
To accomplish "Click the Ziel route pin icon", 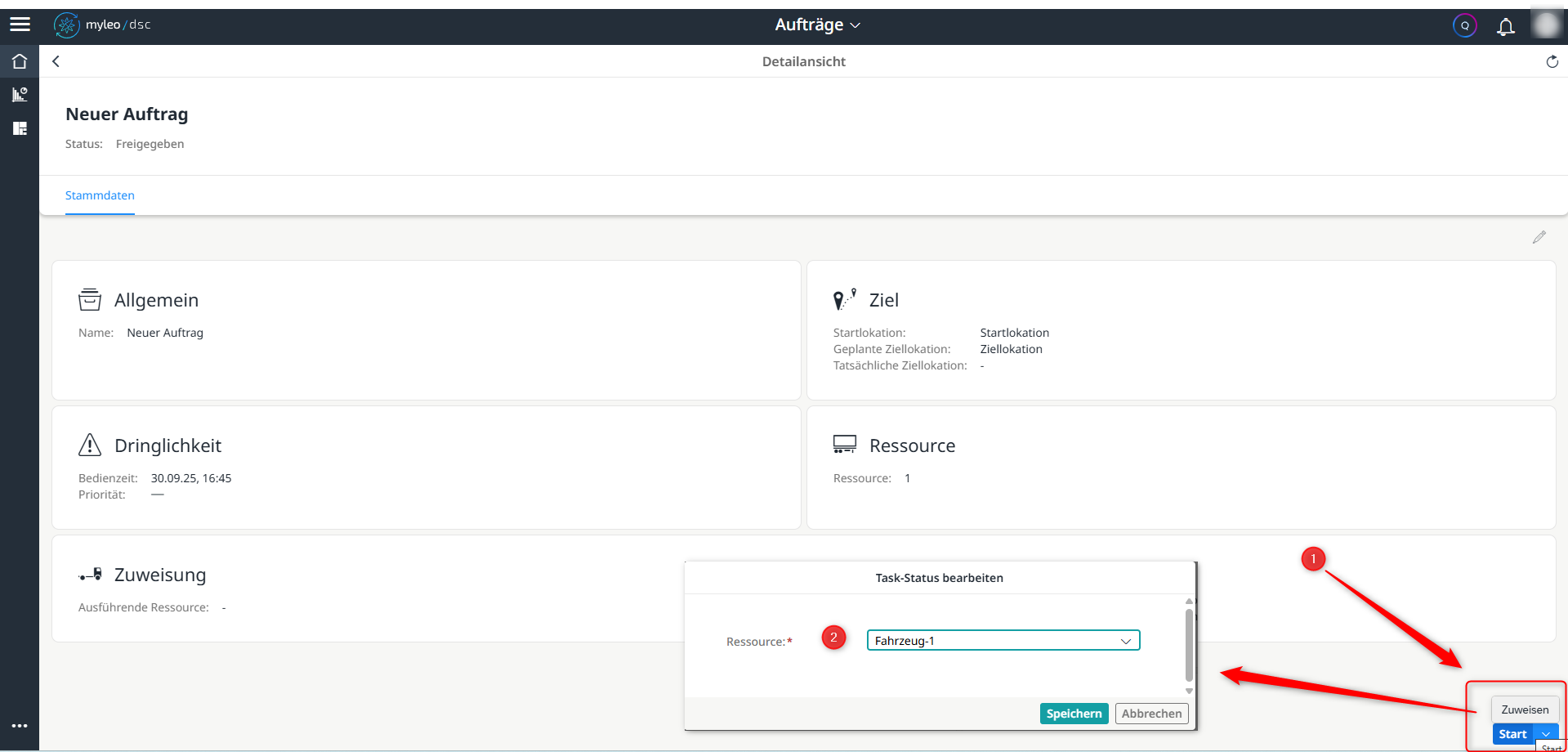I will (x=845, y=299).
